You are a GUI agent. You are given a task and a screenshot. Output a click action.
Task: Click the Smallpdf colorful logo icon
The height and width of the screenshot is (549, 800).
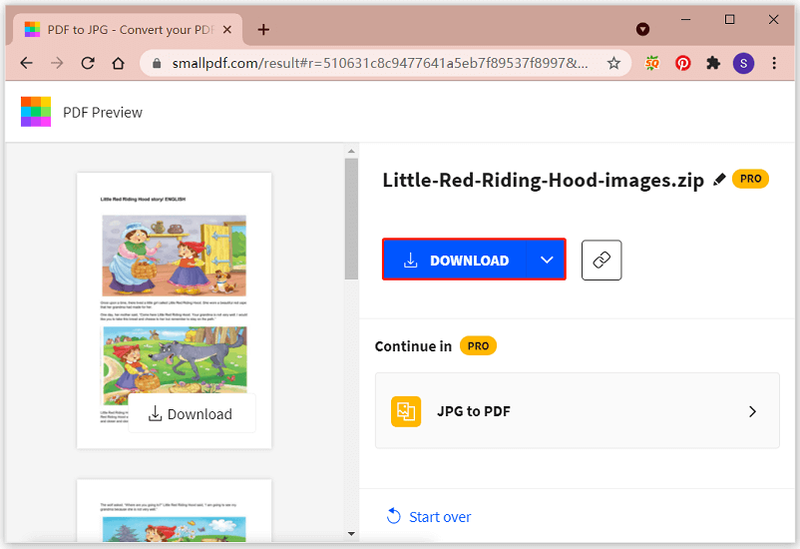(x=36, y=111)
